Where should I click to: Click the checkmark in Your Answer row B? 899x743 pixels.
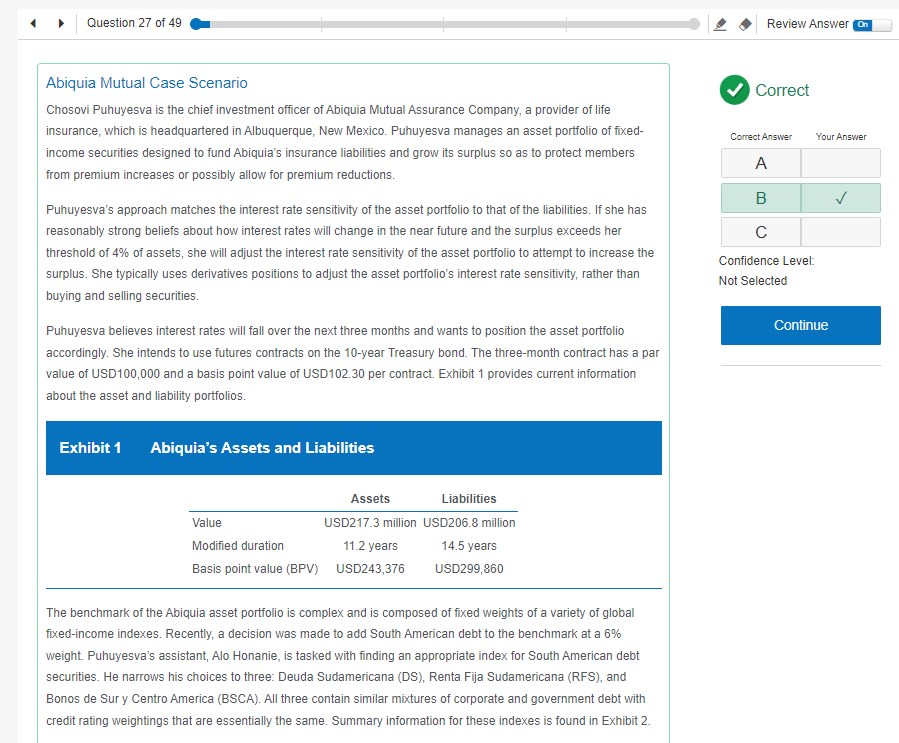pyautogui.click(x=841, y=198)
